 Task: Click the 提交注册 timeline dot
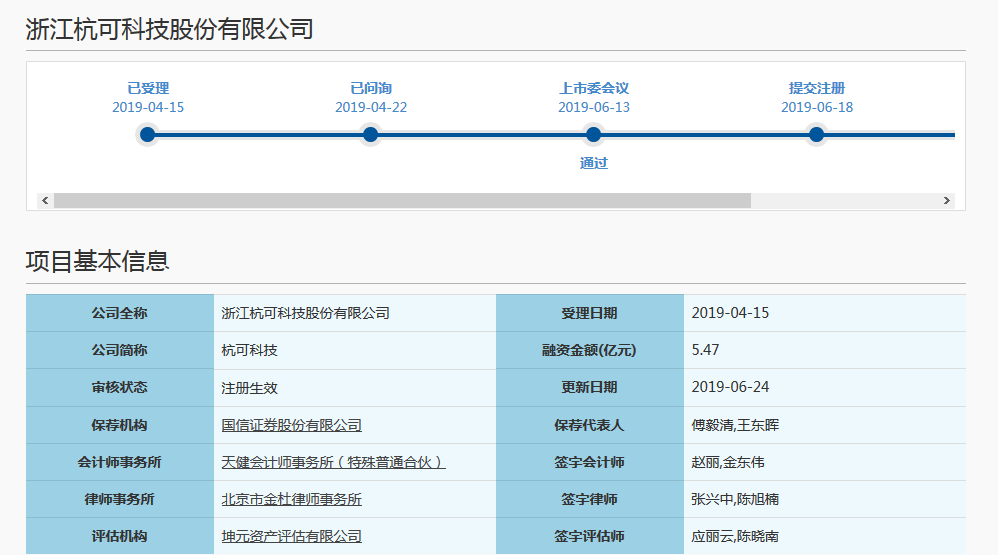(817, 135)
